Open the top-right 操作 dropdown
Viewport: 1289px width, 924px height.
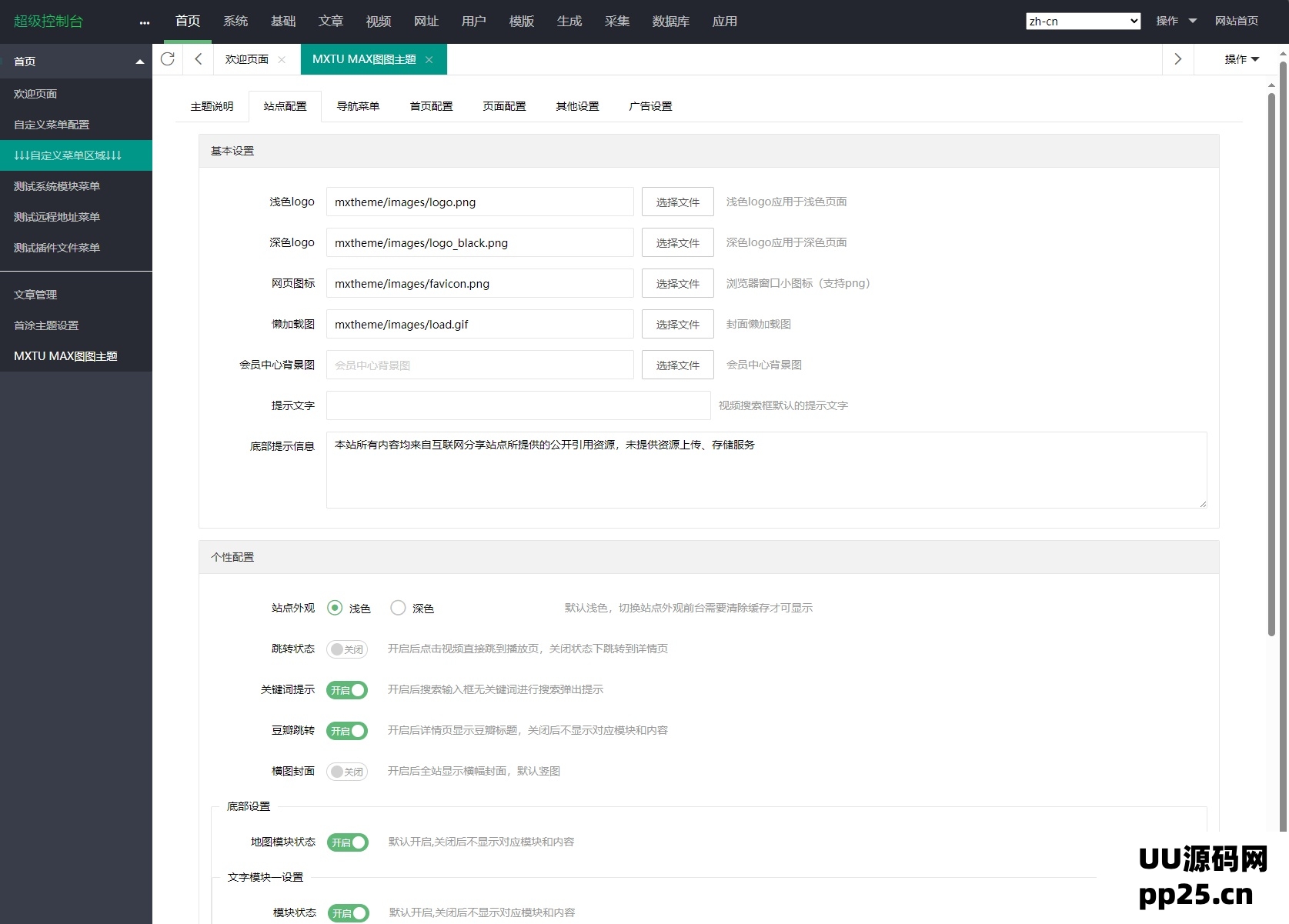click(x=1176, y=21)
